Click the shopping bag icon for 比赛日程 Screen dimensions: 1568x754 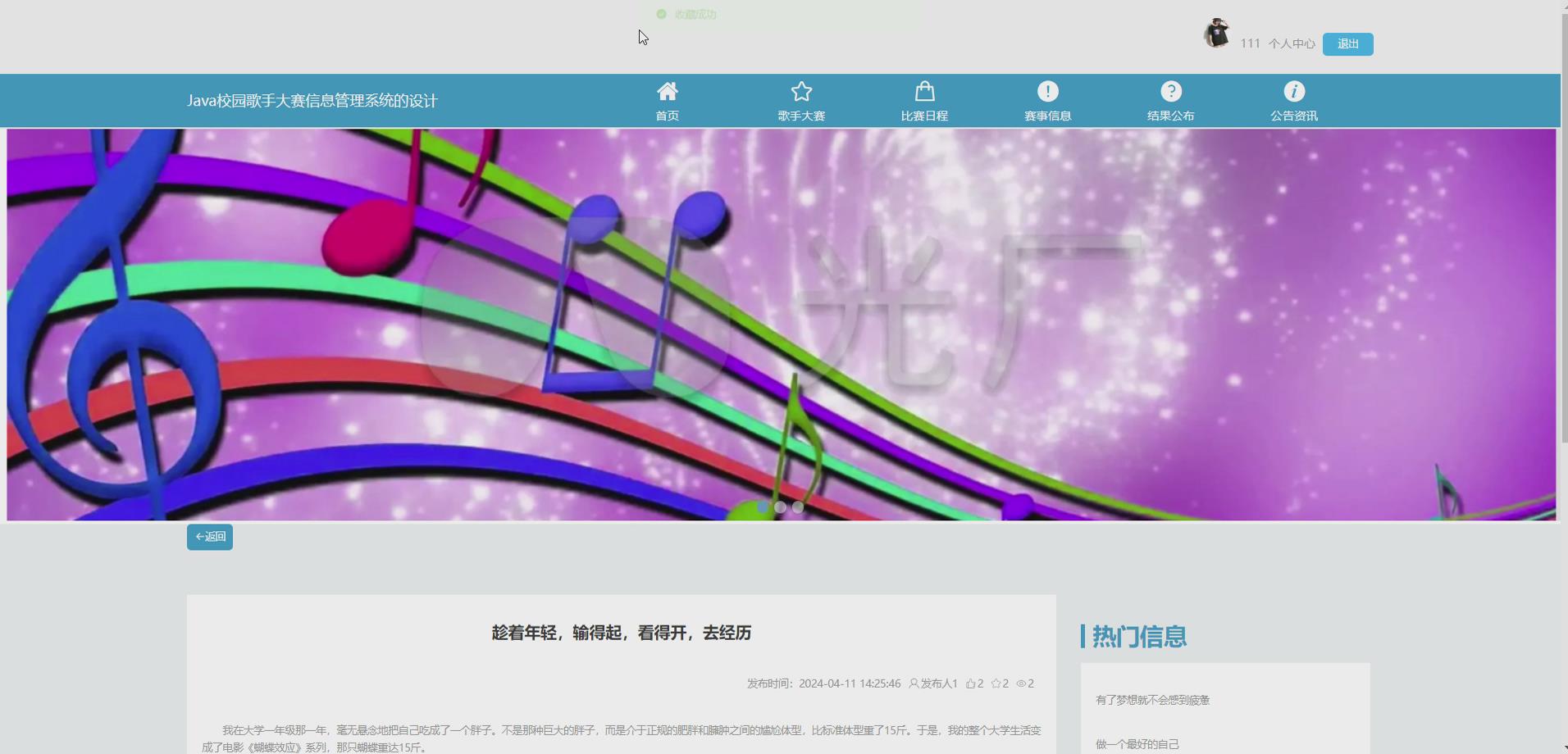click(x=924, y=91)
